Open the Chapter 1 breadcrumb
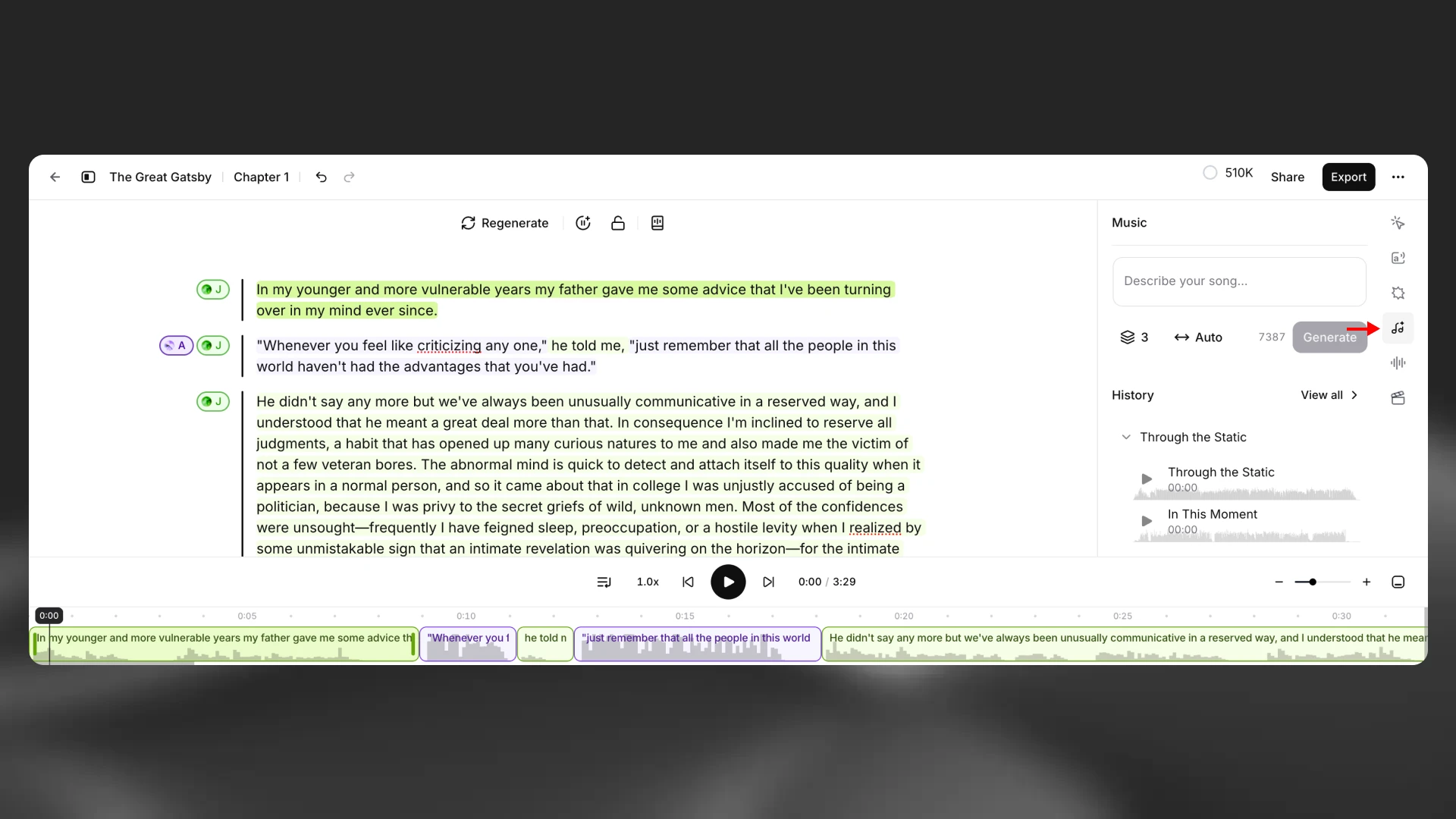 click(261, 177)
